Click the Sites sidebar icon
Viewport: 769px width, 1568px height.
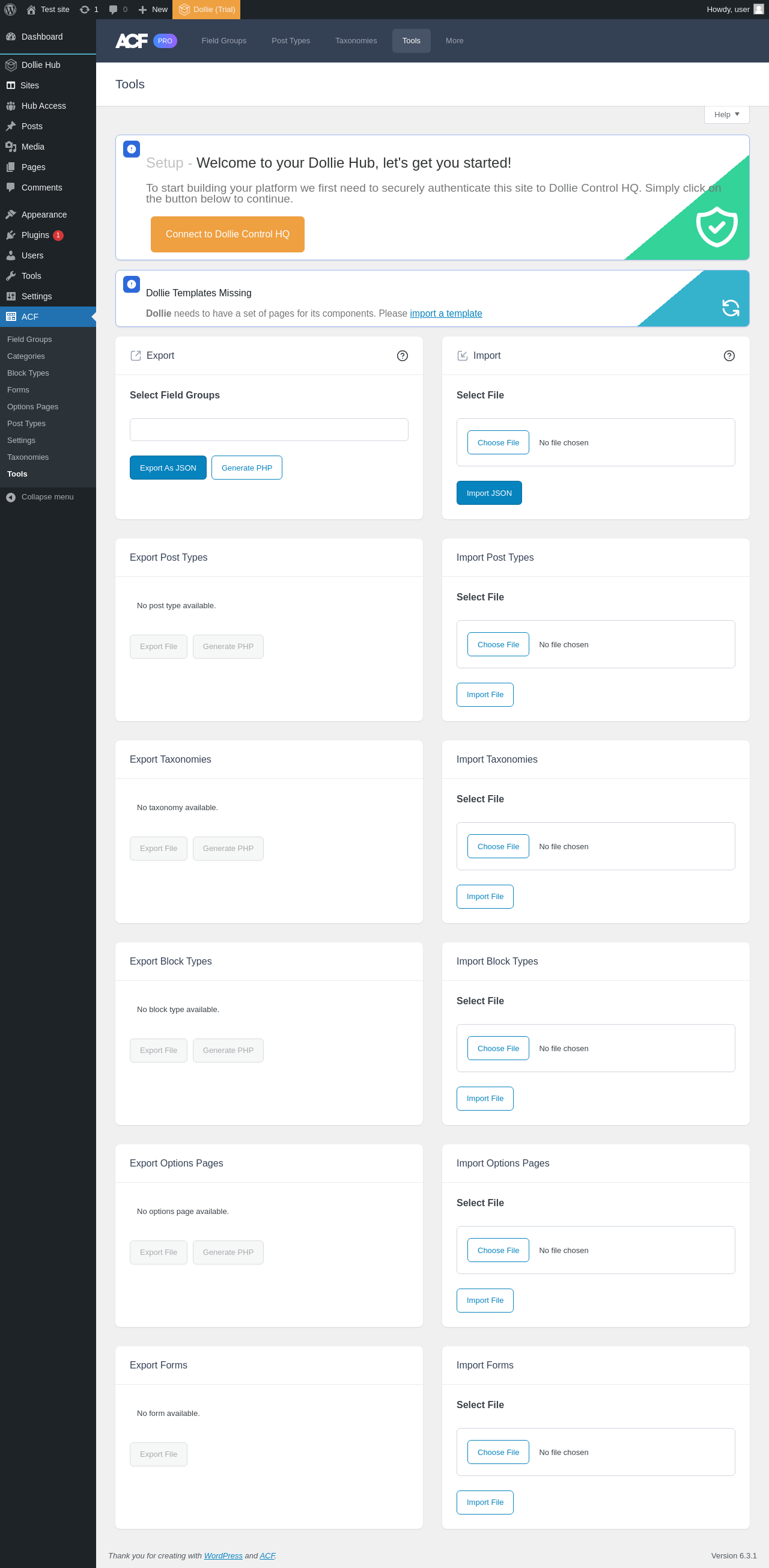click(11, 85)
